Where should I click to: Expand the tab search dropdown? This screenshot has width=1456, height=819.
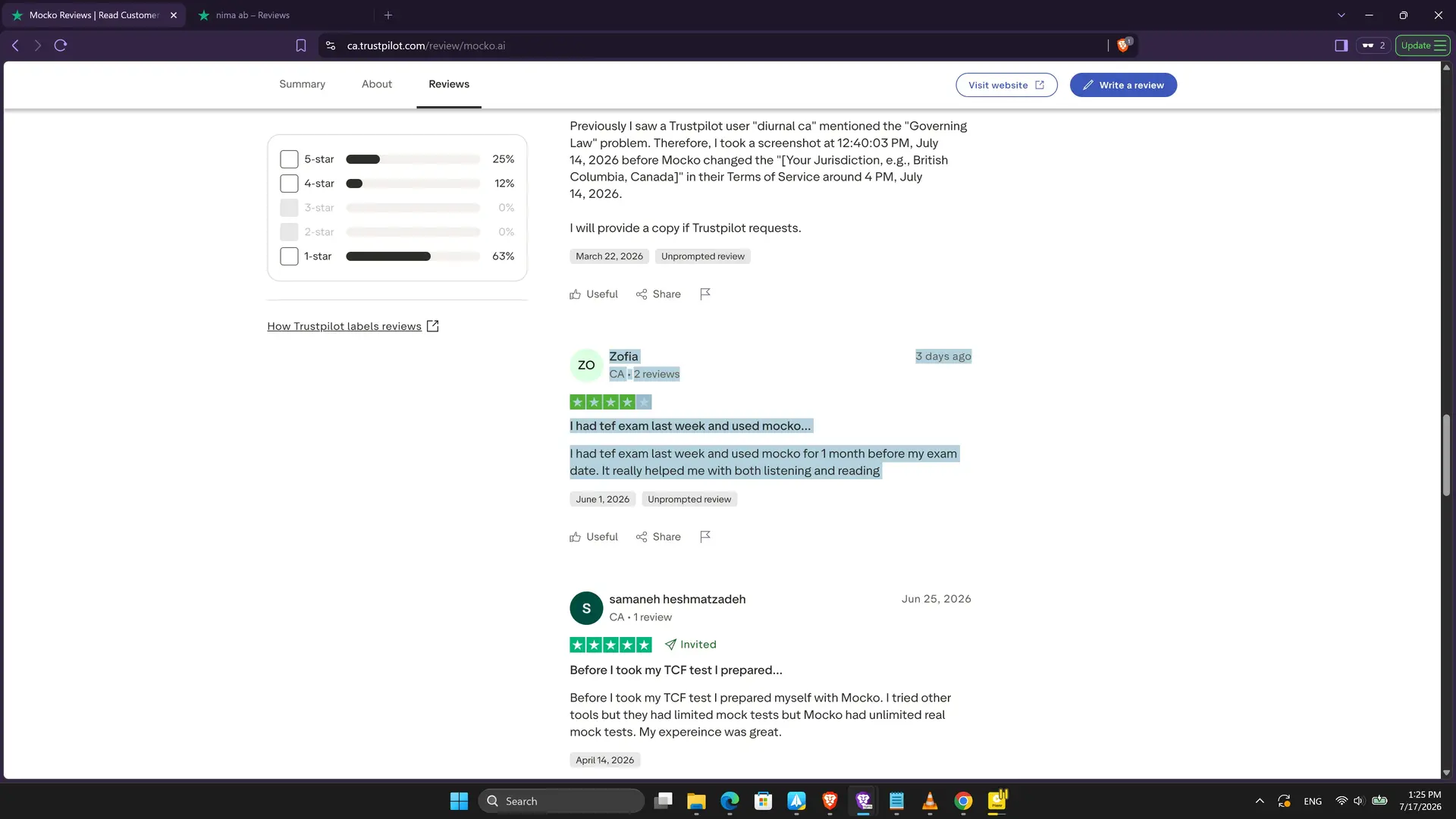point(1341,15)
